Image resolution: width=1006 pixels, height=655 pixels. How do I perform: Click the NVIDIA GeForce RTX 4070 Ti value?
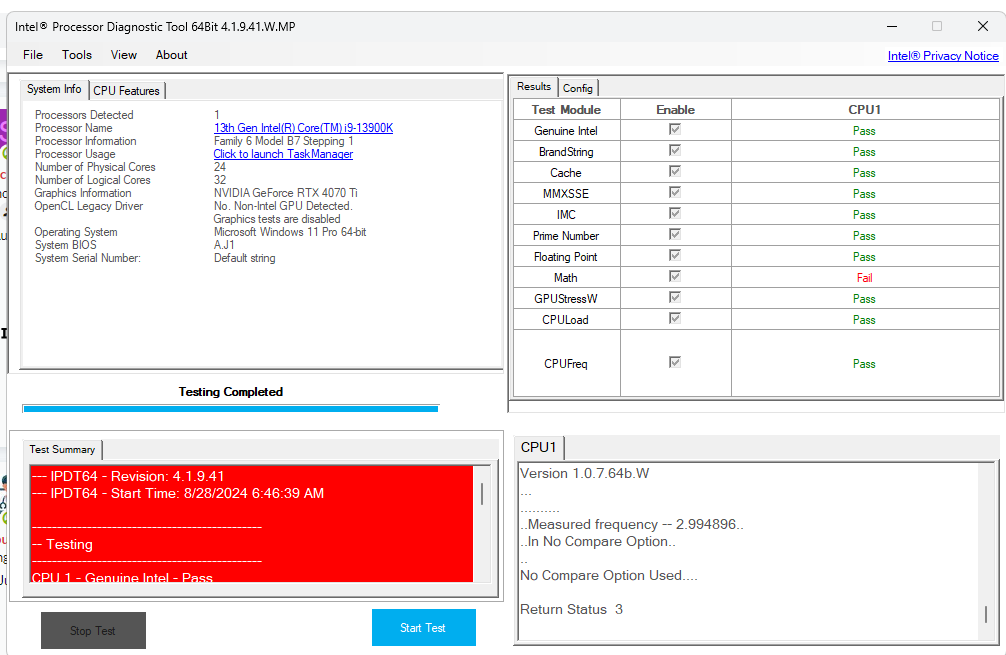(x=286, y=193)
